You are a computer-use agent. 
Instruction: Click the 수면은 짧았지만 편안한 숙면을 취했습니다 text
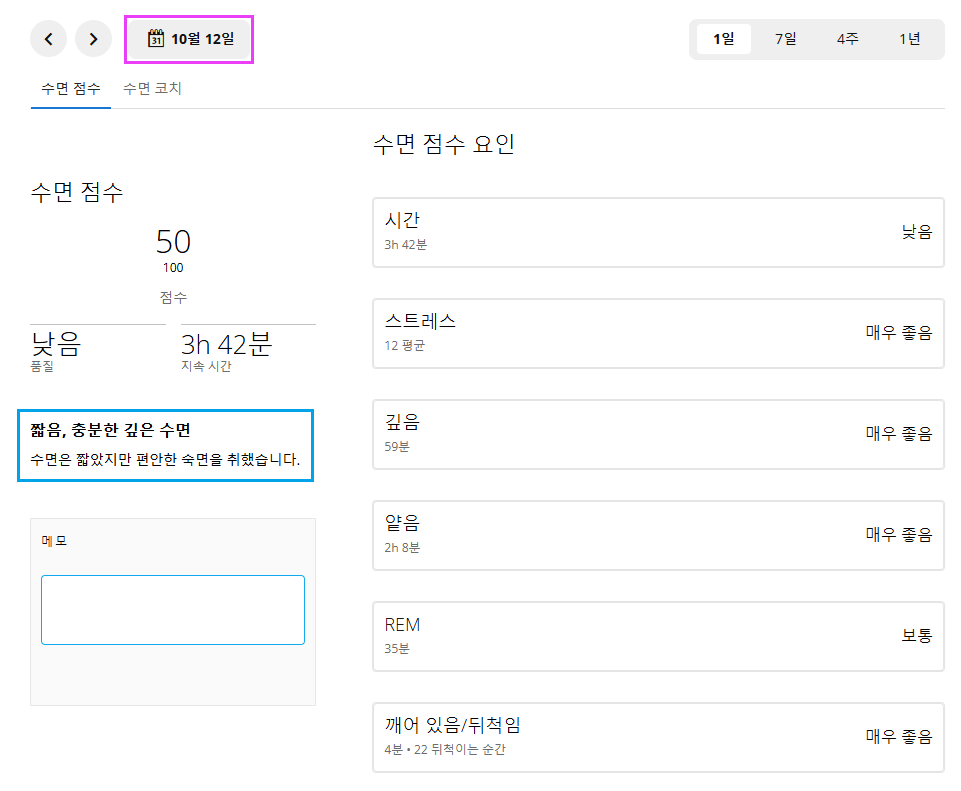[165, 460]
